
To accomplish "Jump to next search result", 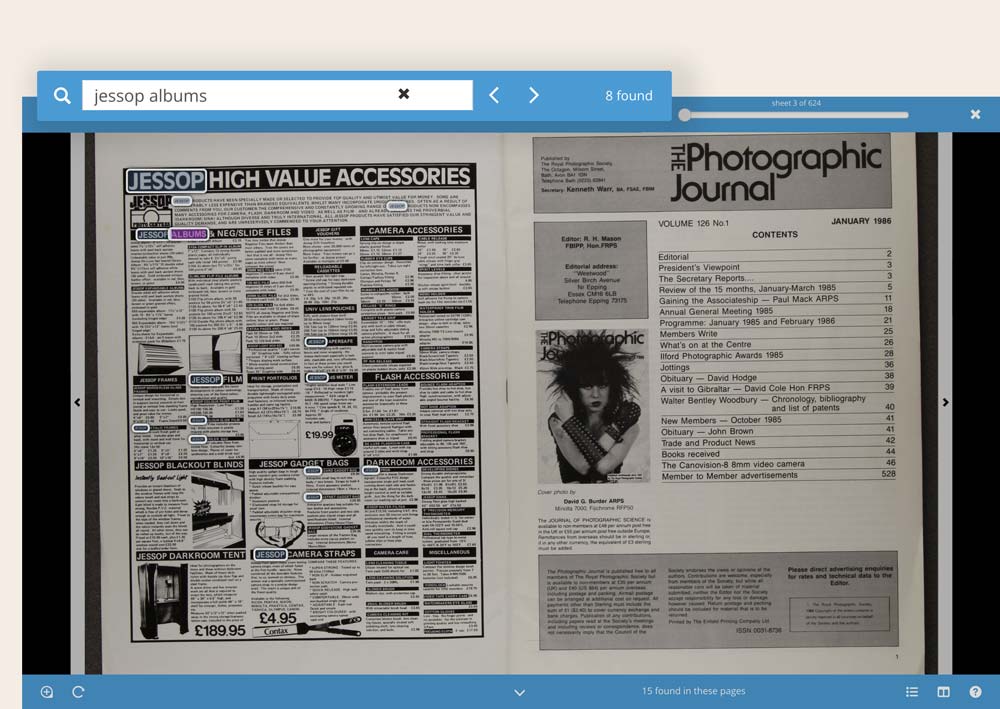I will (534, 96).
